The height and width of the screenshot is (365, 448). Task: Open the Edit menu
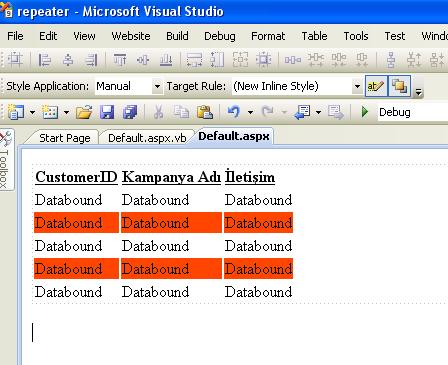point(48,36)
